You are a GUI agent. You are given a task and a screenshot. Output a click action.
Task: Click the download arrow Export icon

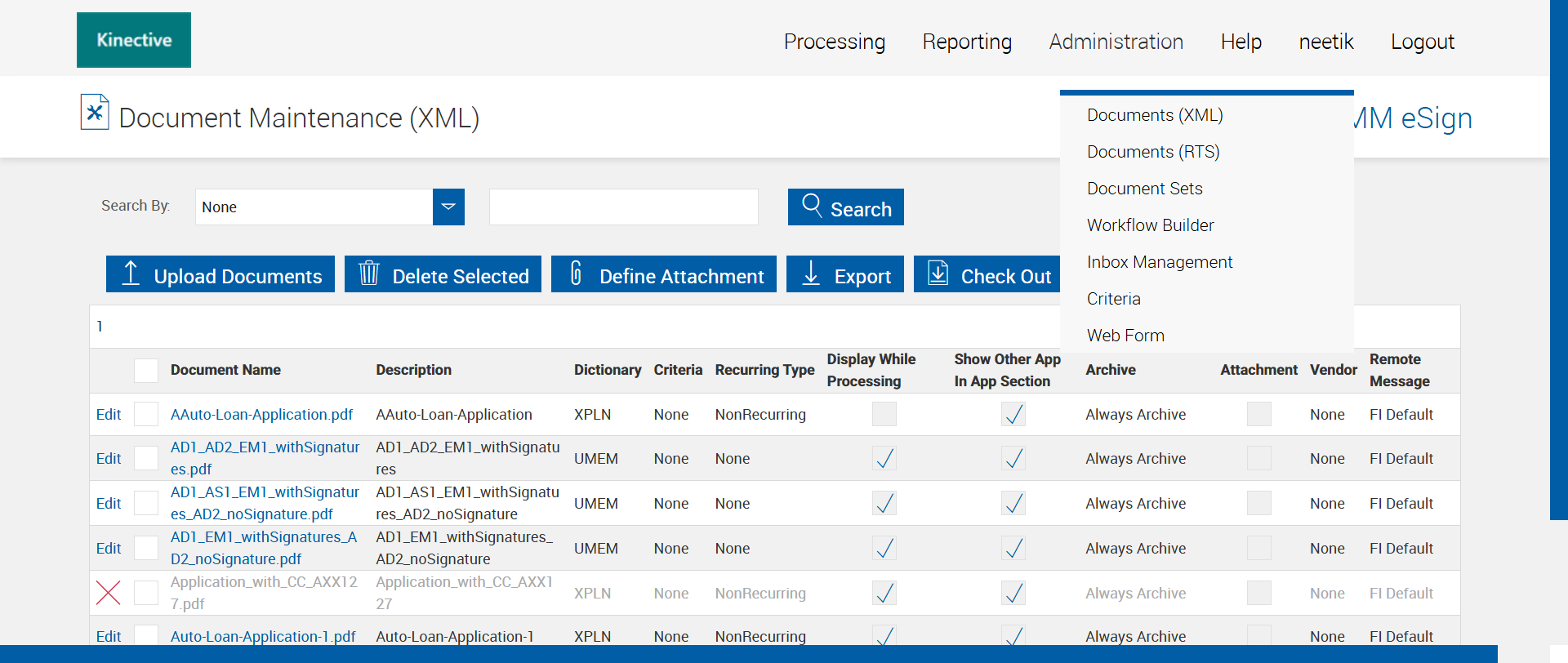pyautogui.click(x=811, y=274)
